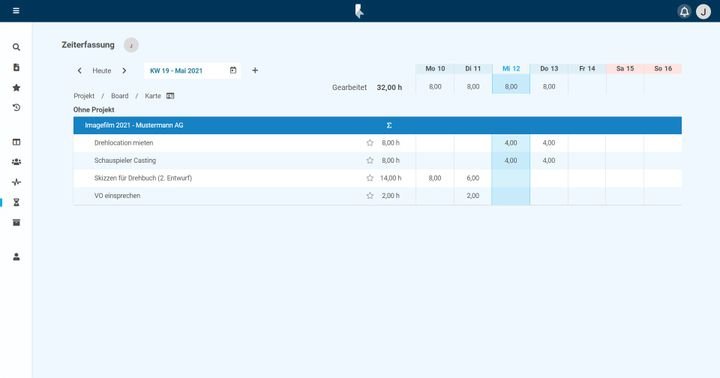Click the Do 13 worked total 8,00
720x378 pixels.
549,86
